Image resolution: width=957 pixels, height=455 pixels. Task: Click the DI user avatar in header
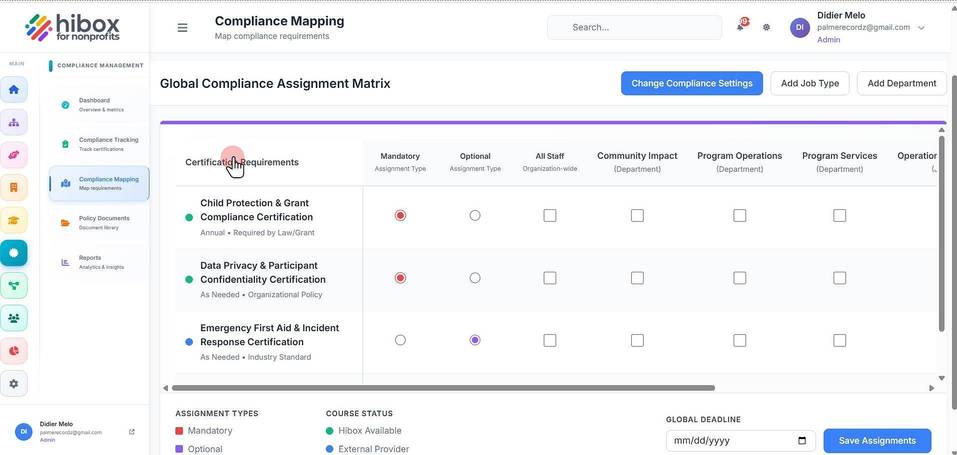(x=800, y=27)
